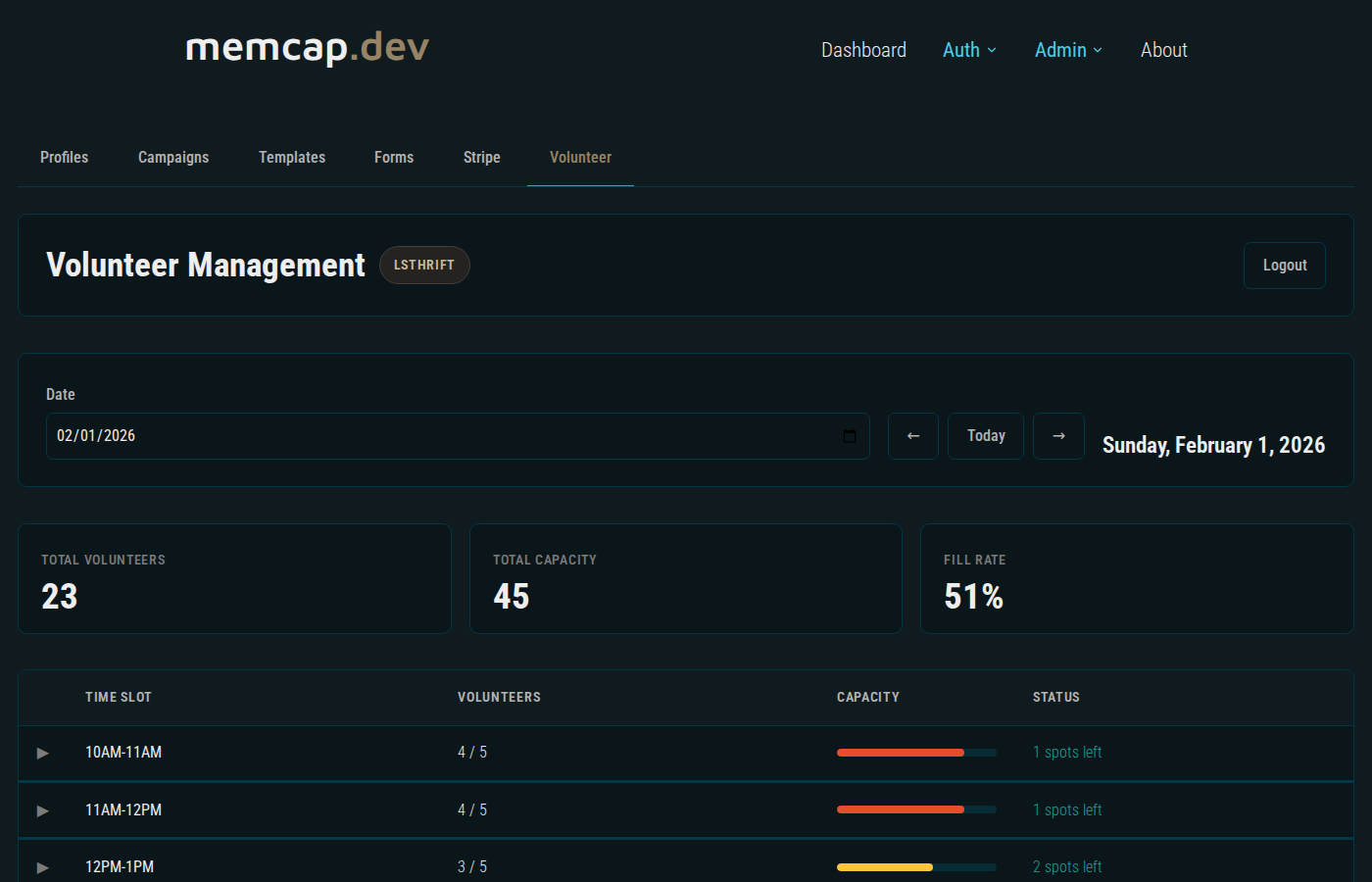Switch to the Campaigns tab
The image size is (1372, 882).
172,157
